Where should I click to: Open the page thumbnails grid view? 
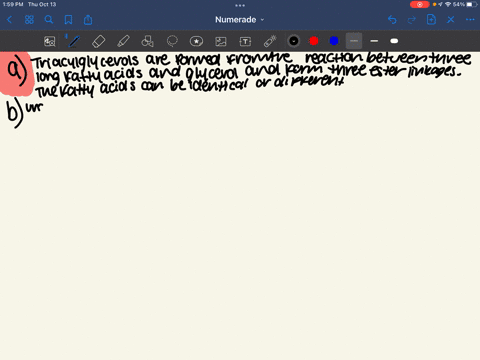point(29,20)
